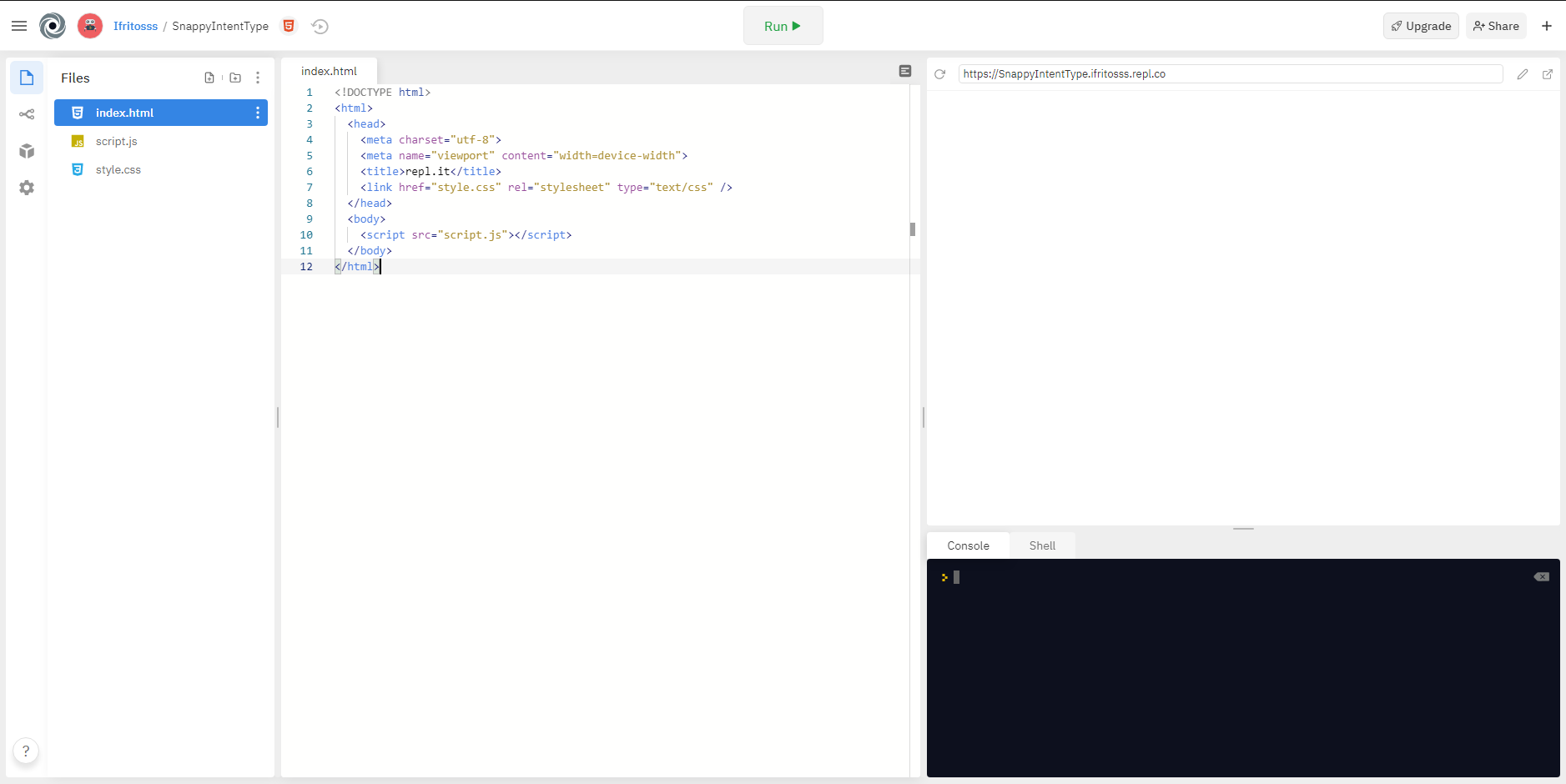
Task: Run the project
Action: (783, 26)
